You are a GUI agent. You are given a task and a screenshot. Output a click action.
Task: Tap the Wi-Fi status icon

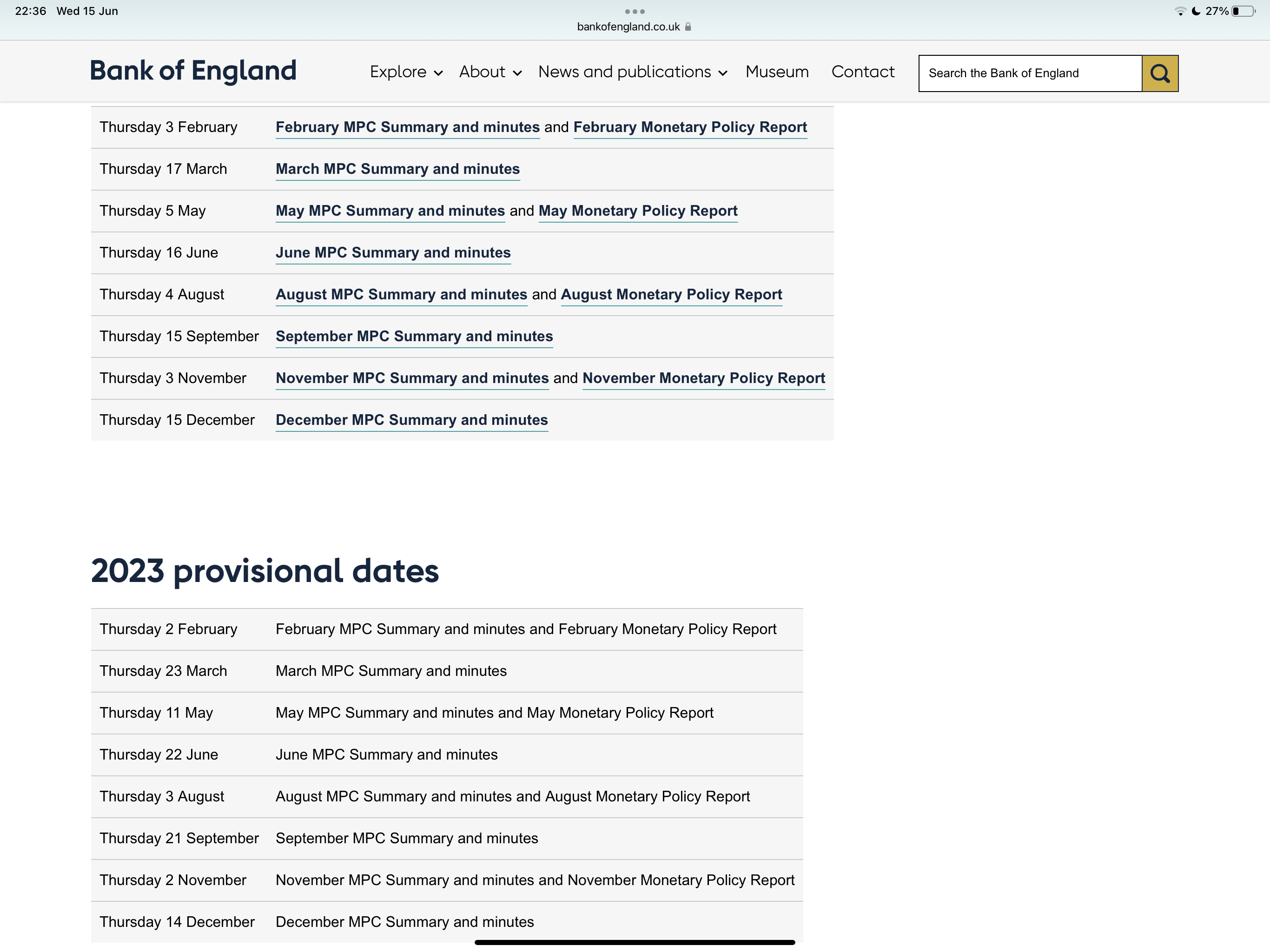point(1180,11)
